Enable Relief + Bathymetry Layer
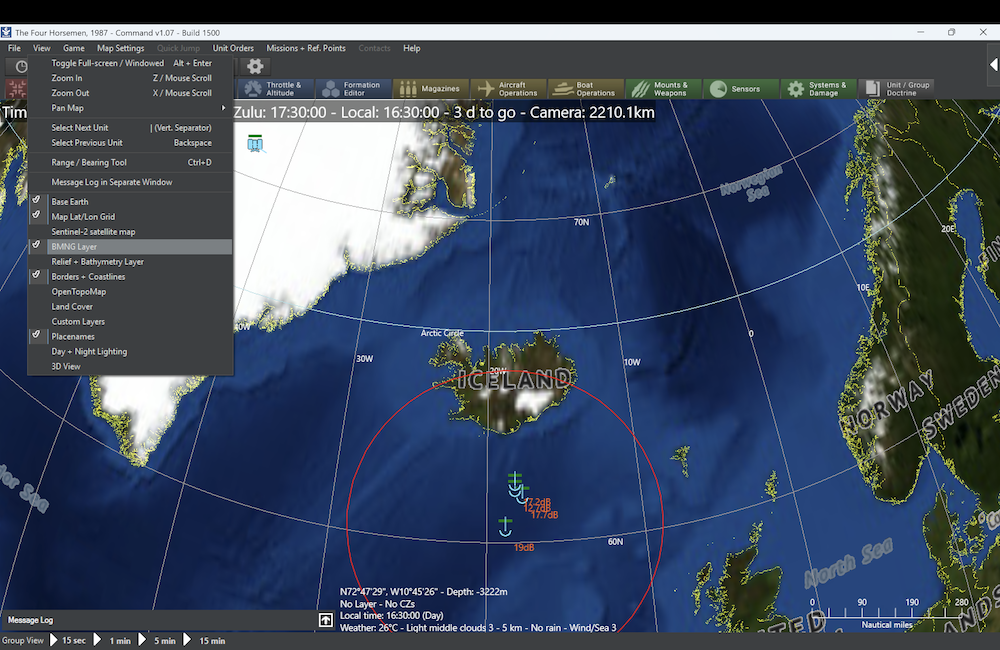 130,262
